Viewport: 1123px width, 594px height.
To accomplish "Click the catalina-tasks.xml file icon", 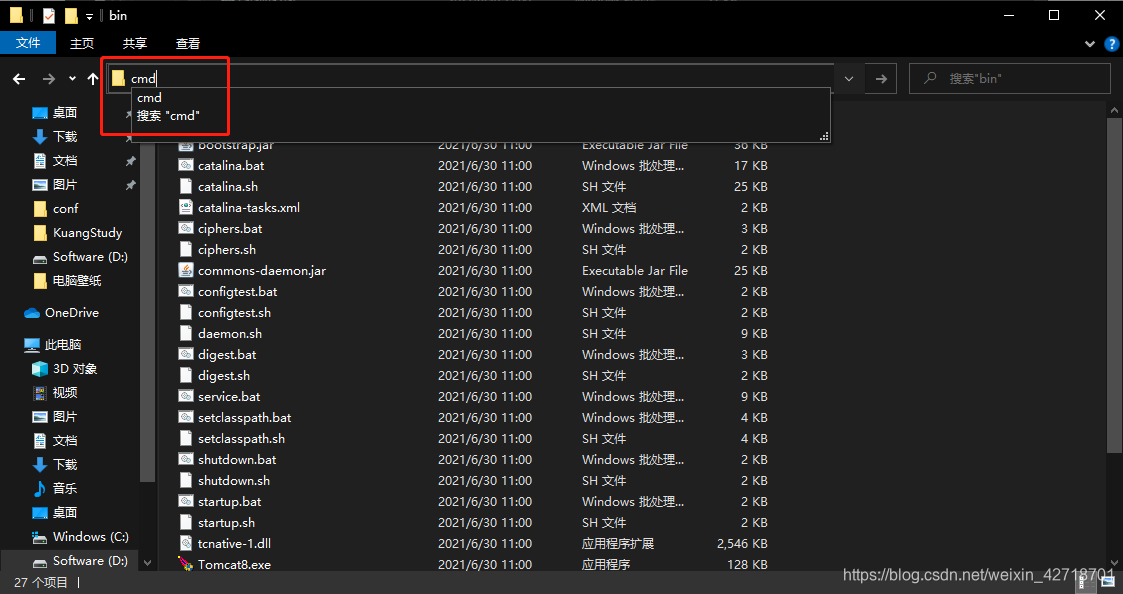I will [185, 207].
